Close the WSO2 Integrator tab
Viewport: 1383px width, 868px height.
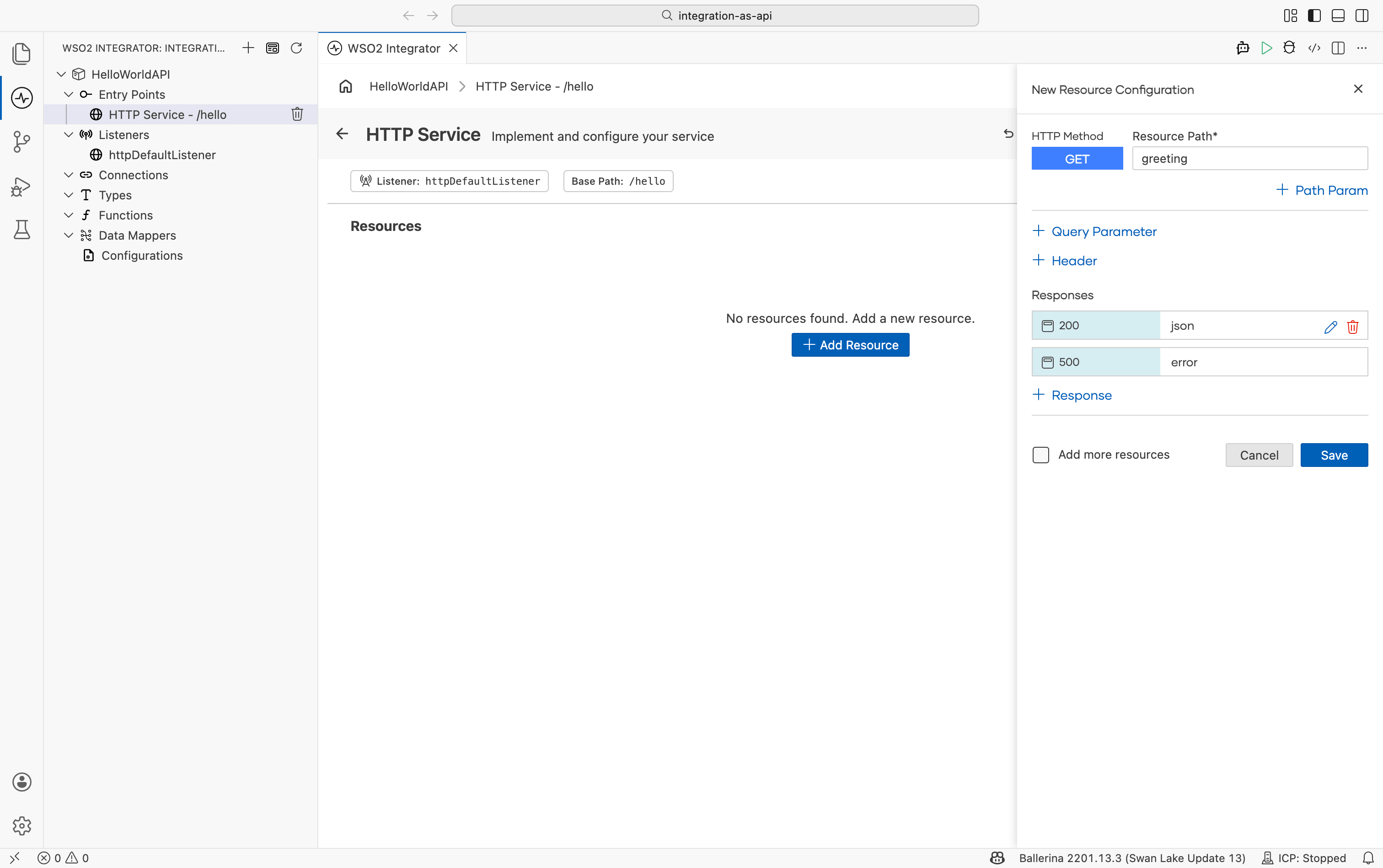pyautogui.click(x=454, y=48)
